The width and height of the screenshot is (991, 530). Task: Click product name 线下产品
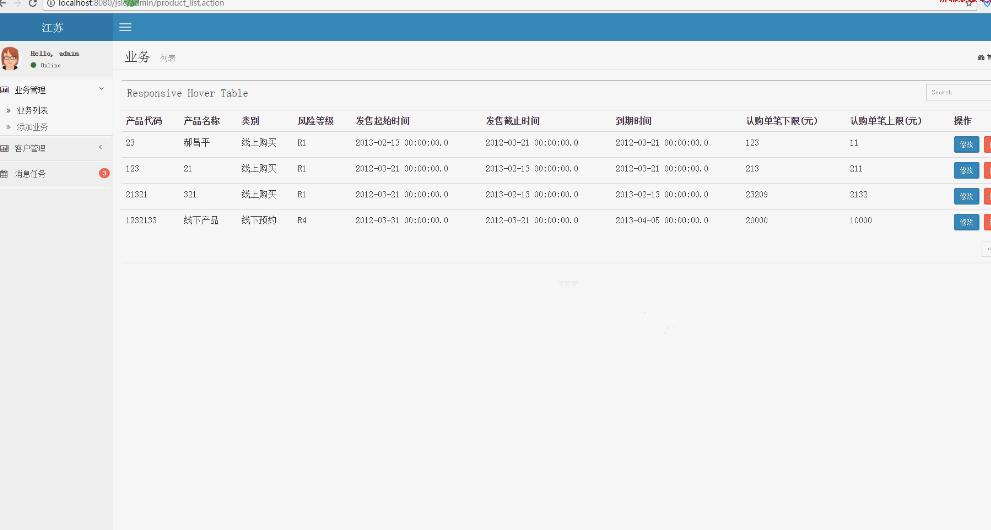coord(201,220)
